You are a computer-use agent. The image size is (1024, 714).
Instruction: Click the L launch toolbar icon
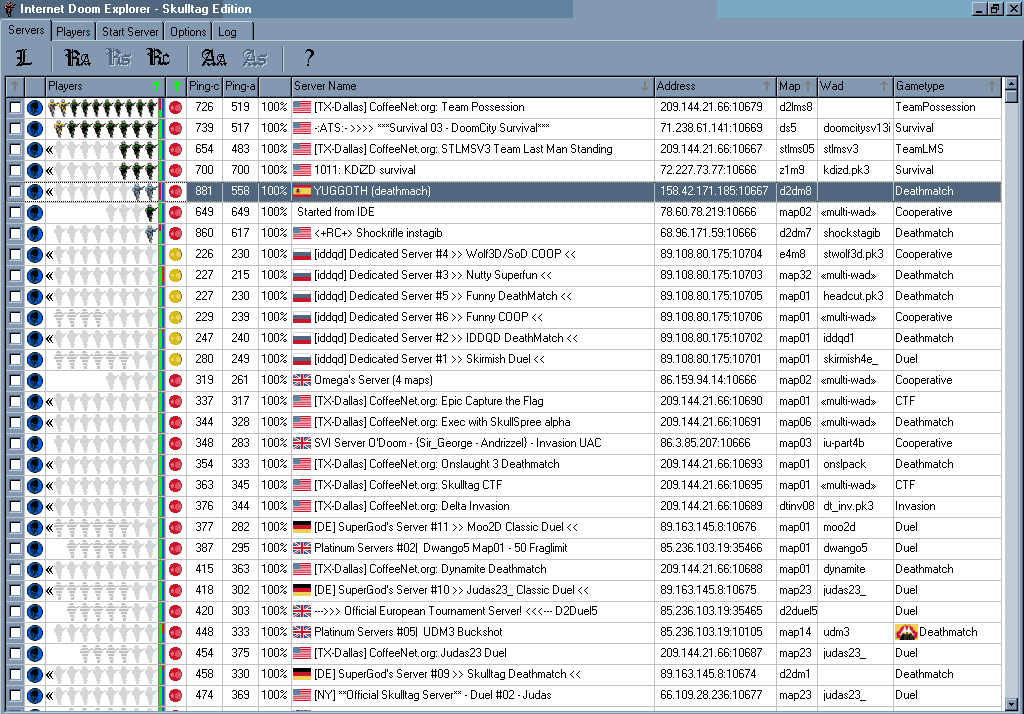(x=24, y=58)
